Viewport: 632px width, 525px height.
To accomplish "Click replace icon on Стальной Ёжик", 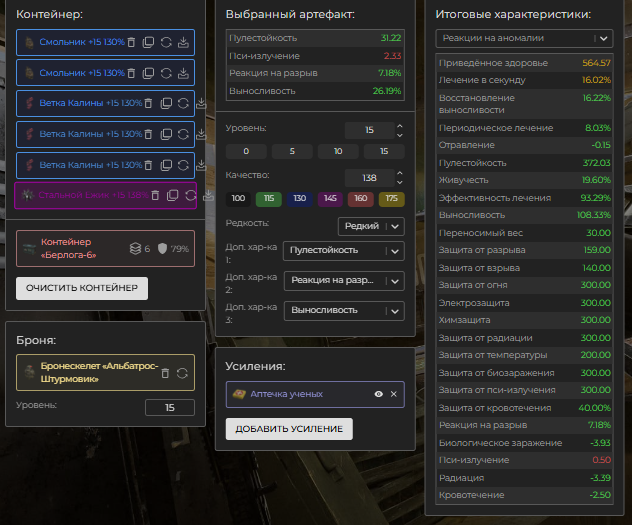I will pyautogui.click(x=190, y=195).
